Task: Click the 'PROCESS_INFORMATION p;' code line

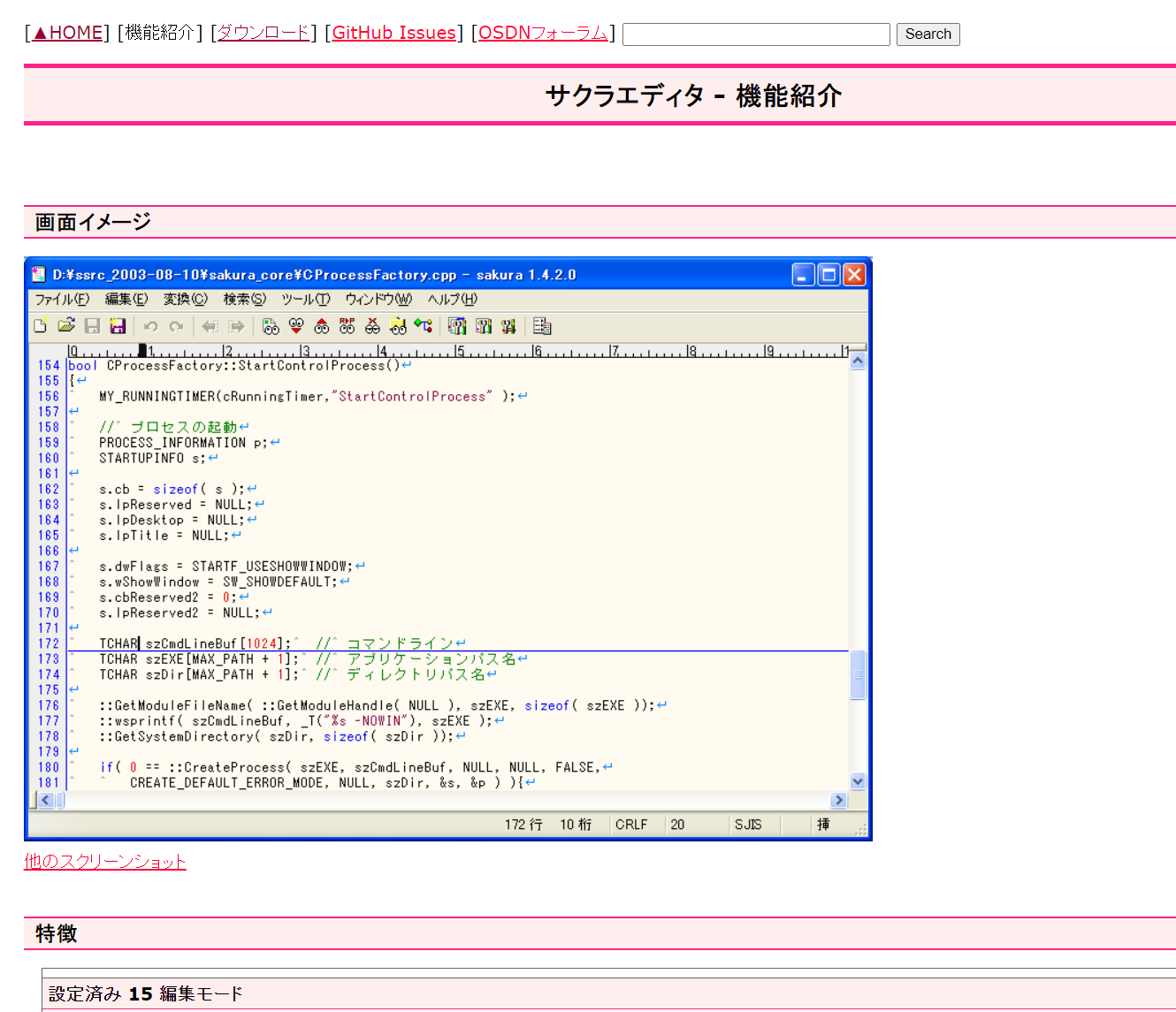Action: pos(183,443)
